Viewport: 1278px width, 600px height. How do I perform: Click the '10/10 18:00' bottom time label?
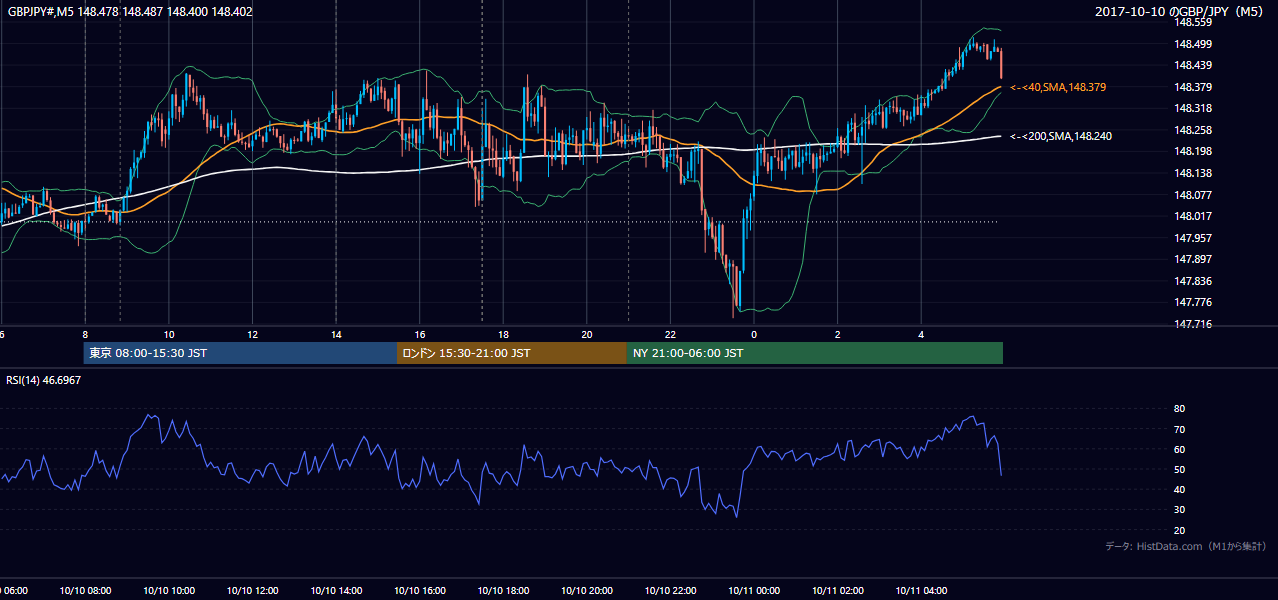(503, 591)
